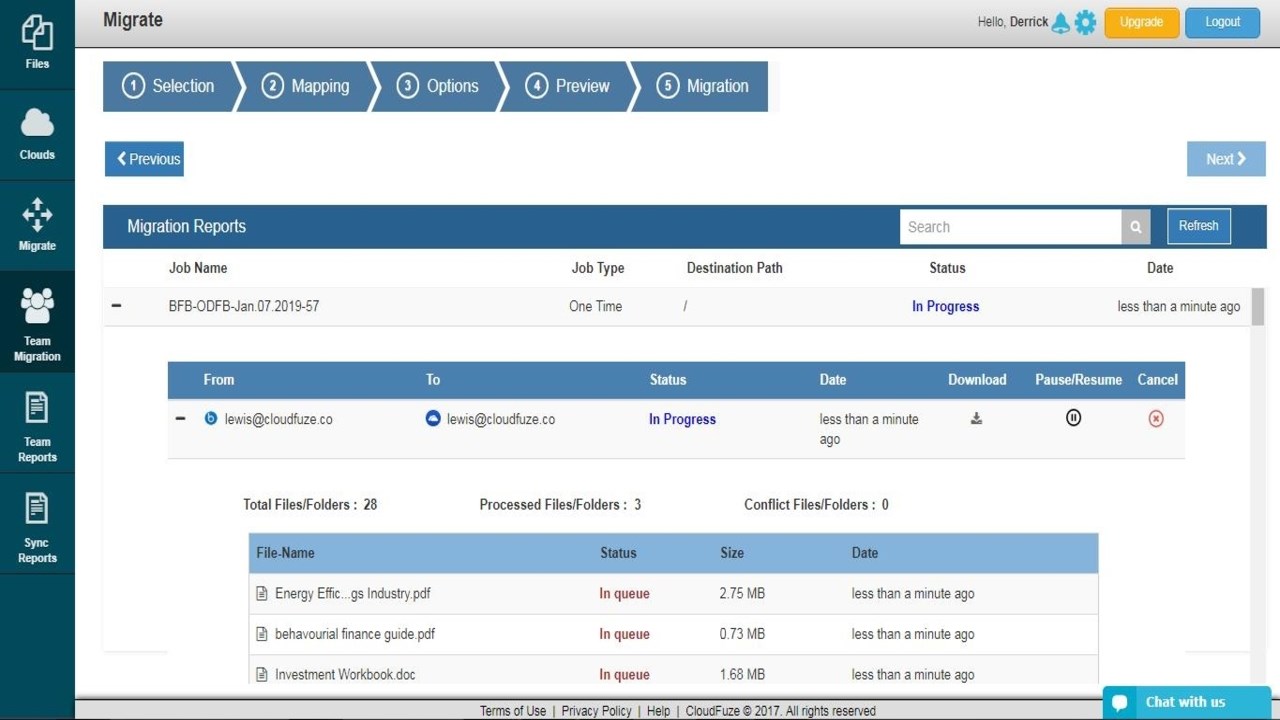
Task: Click Total Files/Folders : 28 text
Action: click(310, 504)
